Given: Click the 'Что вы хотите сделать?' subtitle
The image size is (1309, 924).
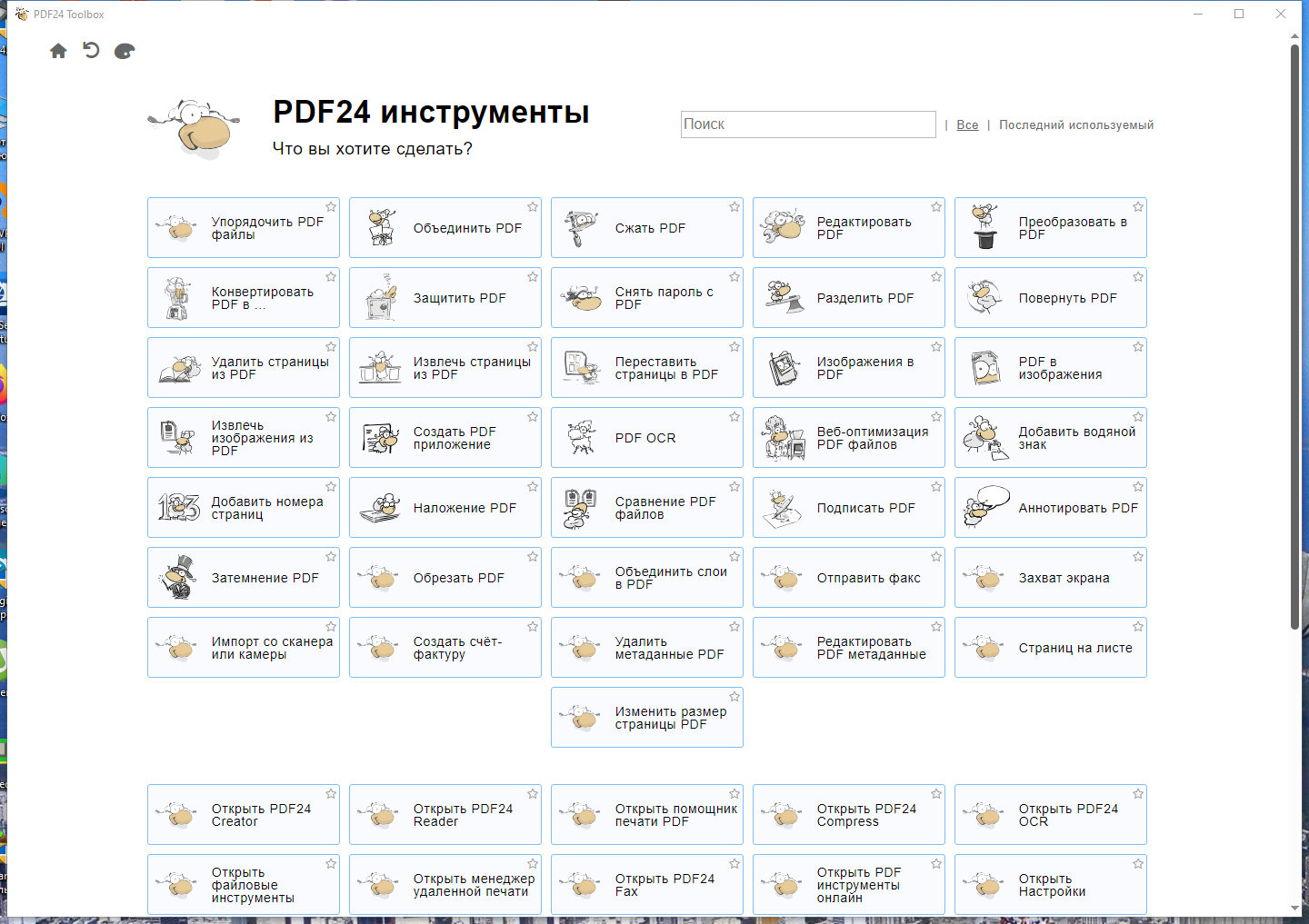Looking at the screenshot, I should (373, 149).
